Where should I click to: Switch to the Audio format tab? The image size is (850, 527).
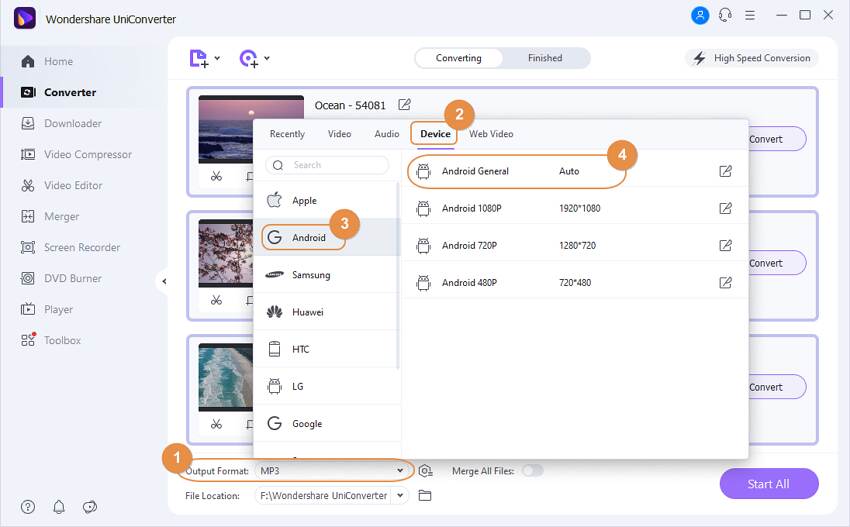[x=387, y=134]
